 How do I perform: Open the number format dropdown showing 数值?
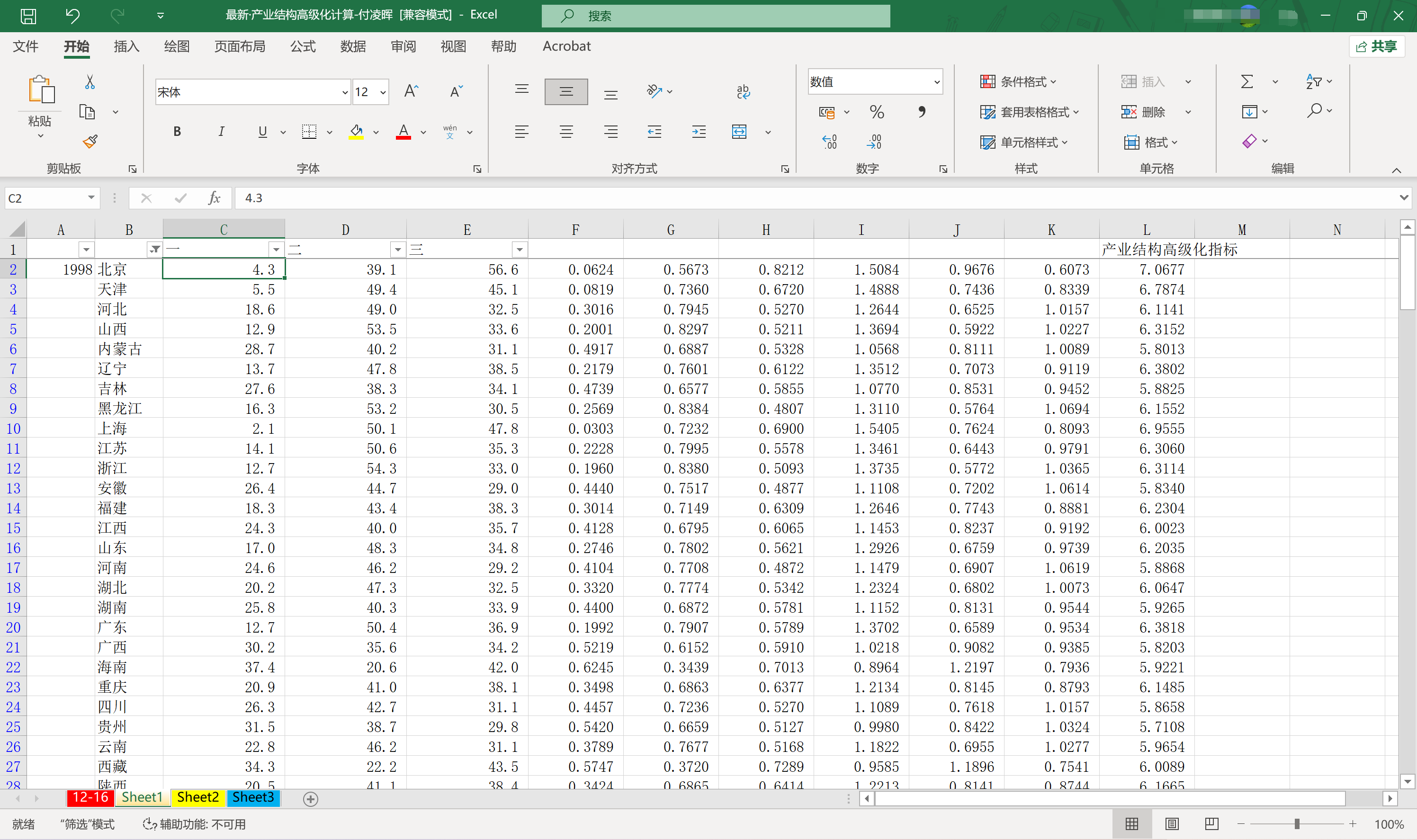(937, 82)
